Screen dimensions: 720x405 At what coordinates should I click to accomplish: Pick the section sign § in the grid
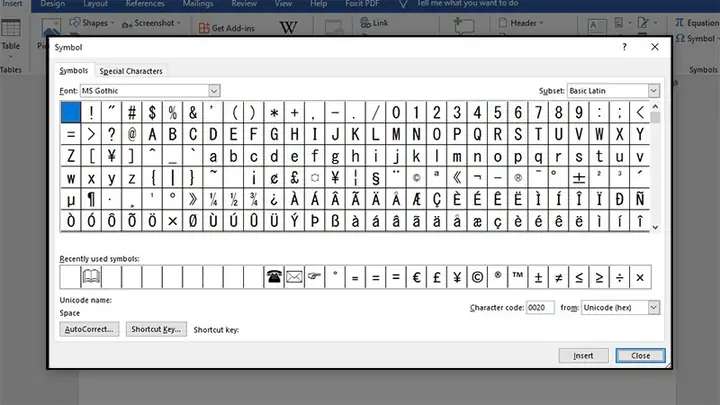(376, 178)
